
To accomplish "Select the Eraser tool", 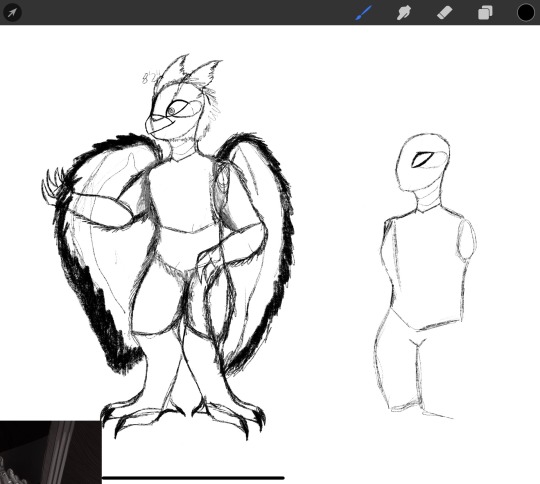I will 444,13.
